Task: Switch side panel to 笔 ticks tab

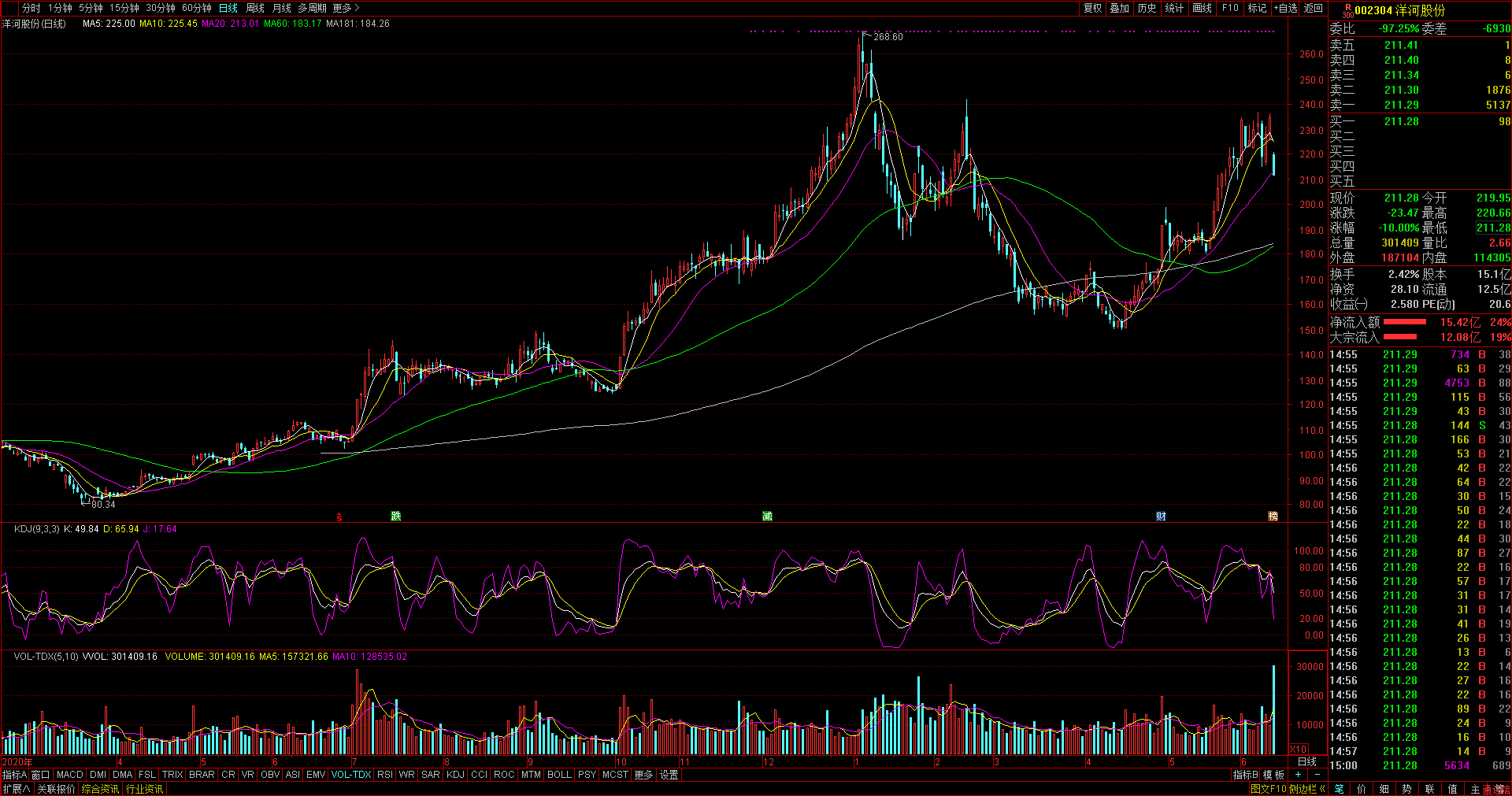Action: [1339, 789]
